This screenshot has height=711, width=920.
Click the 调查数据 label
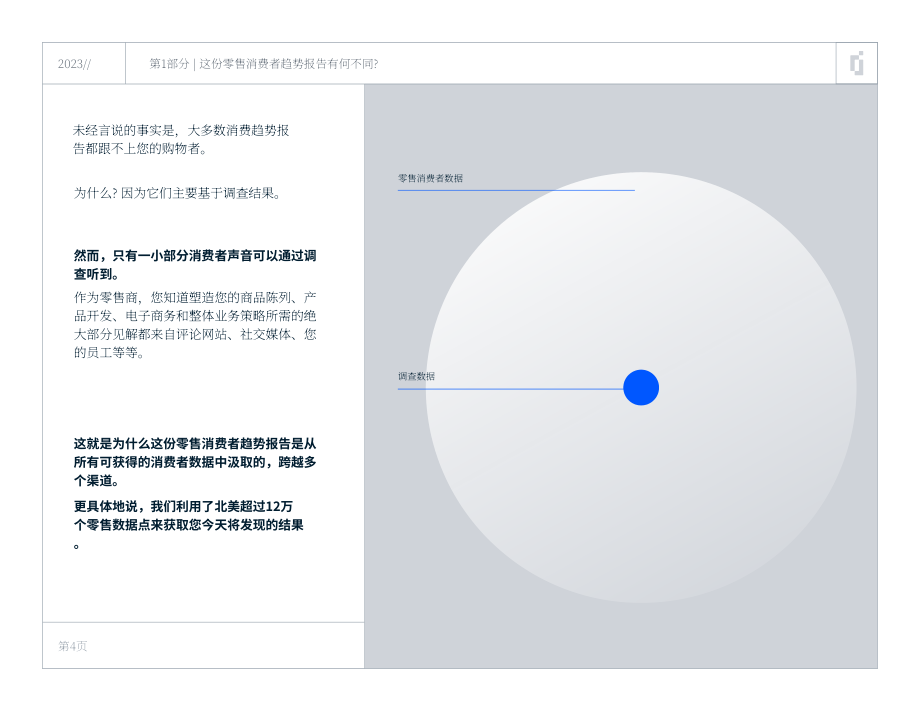pyautogui.click(x=416, y=376)
